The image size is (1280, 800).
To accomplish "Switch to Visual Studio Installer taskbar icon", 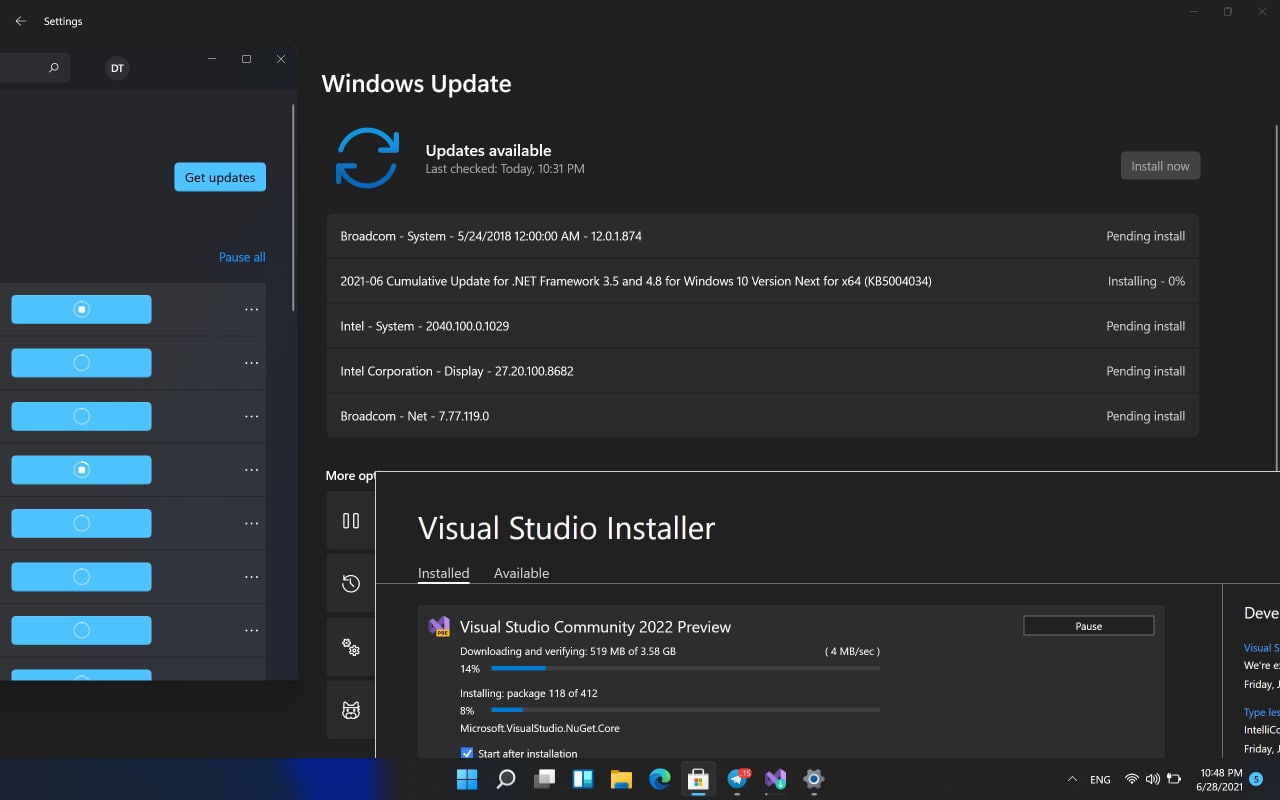I will (775, 779).
